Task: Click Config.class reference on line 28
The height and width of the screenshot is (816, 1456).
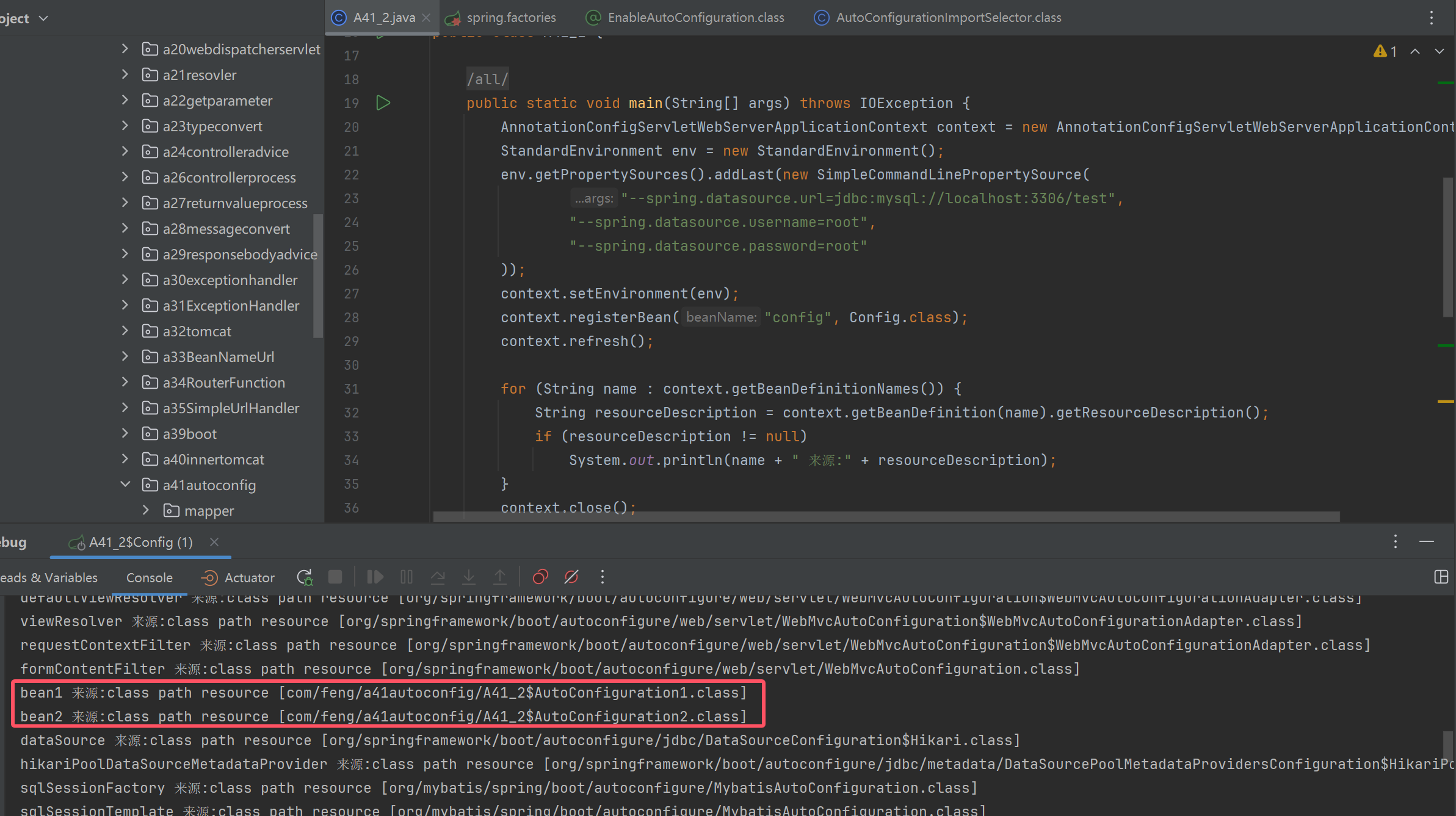Action: click(x=900, y=317)
